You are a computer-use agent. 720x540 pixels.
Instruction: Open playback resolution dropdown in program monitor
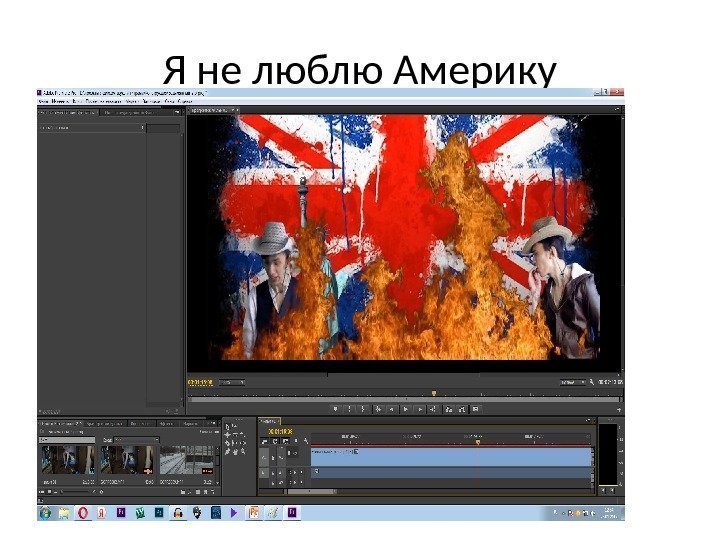point(572,382)
